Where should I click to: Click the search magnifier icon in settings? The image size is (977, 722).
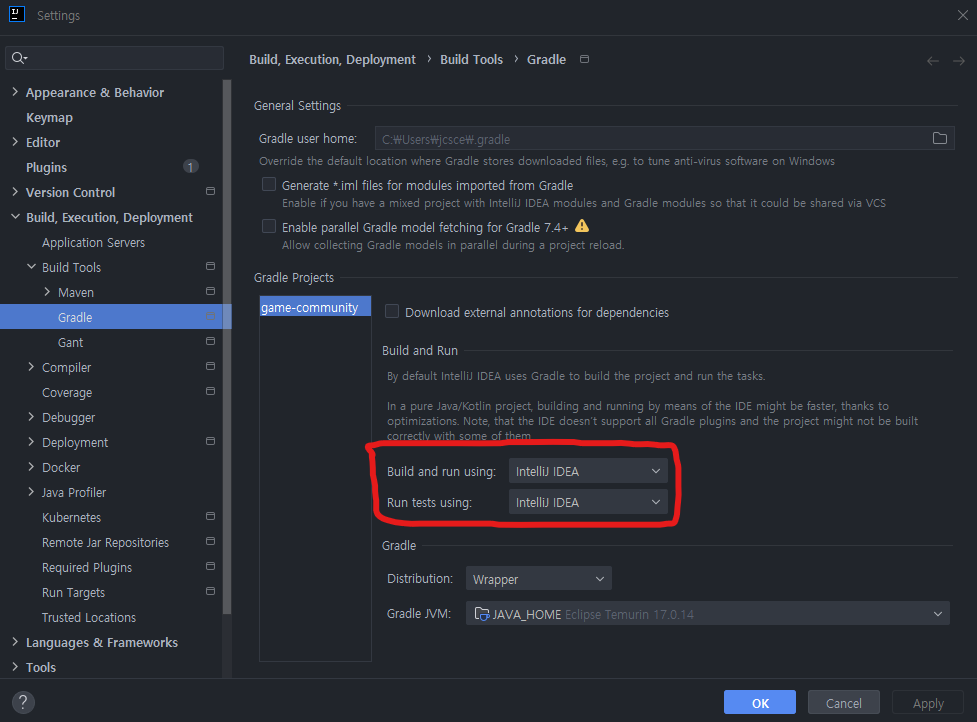[x=19, y=58]
